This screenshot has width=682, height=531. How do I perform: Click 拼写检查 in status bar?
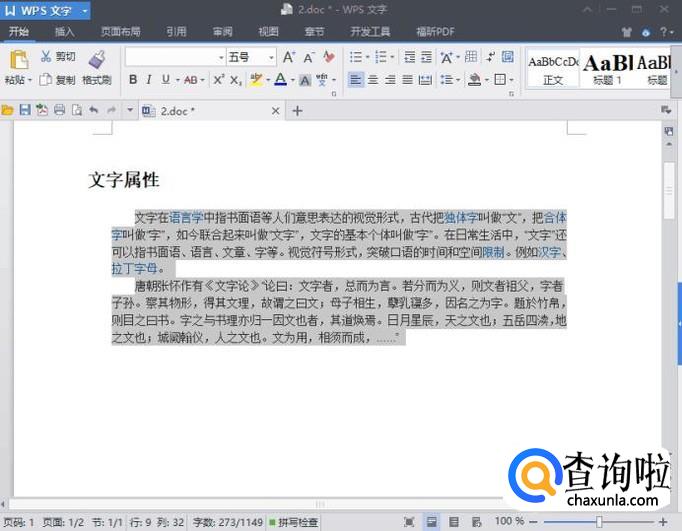294,522
